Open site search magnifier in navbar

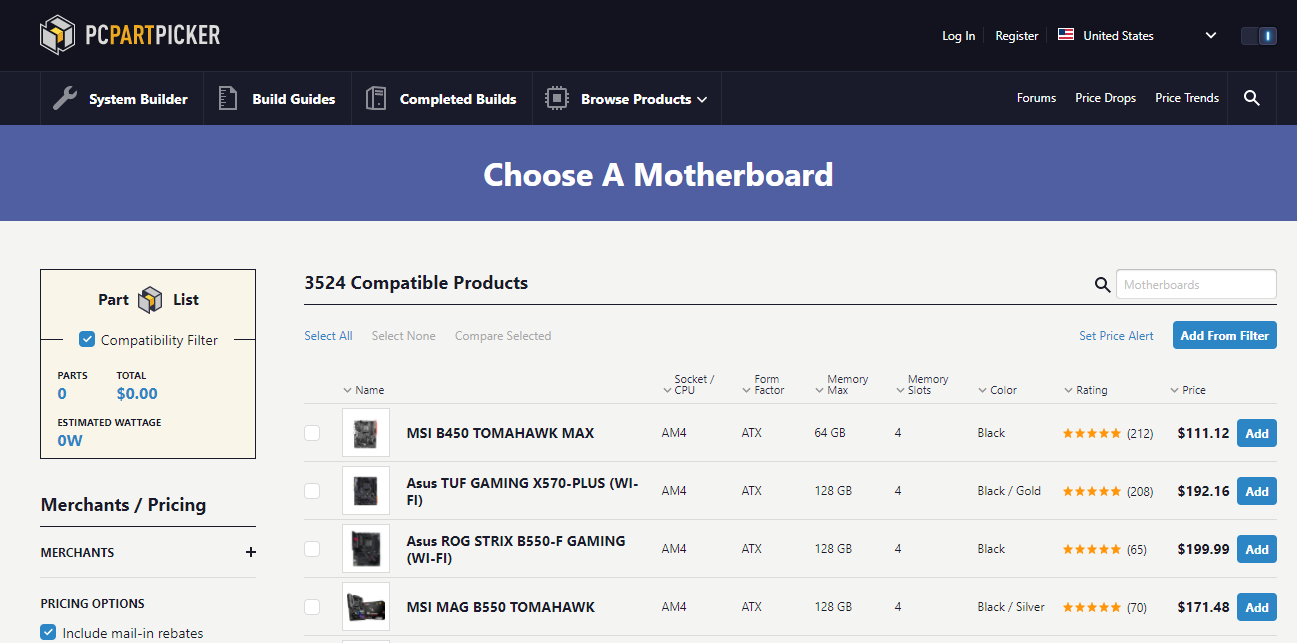[x=1252, y=98]
